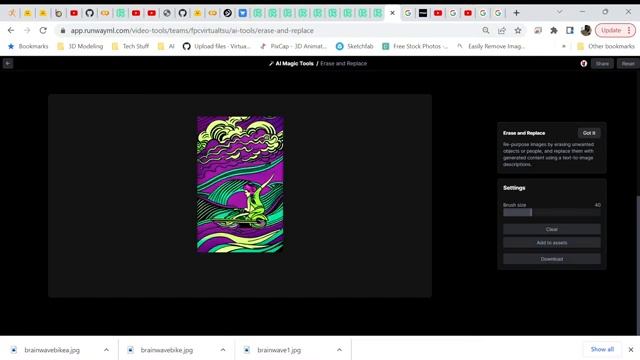Open the Other bookmarks folder

[606, 47]
